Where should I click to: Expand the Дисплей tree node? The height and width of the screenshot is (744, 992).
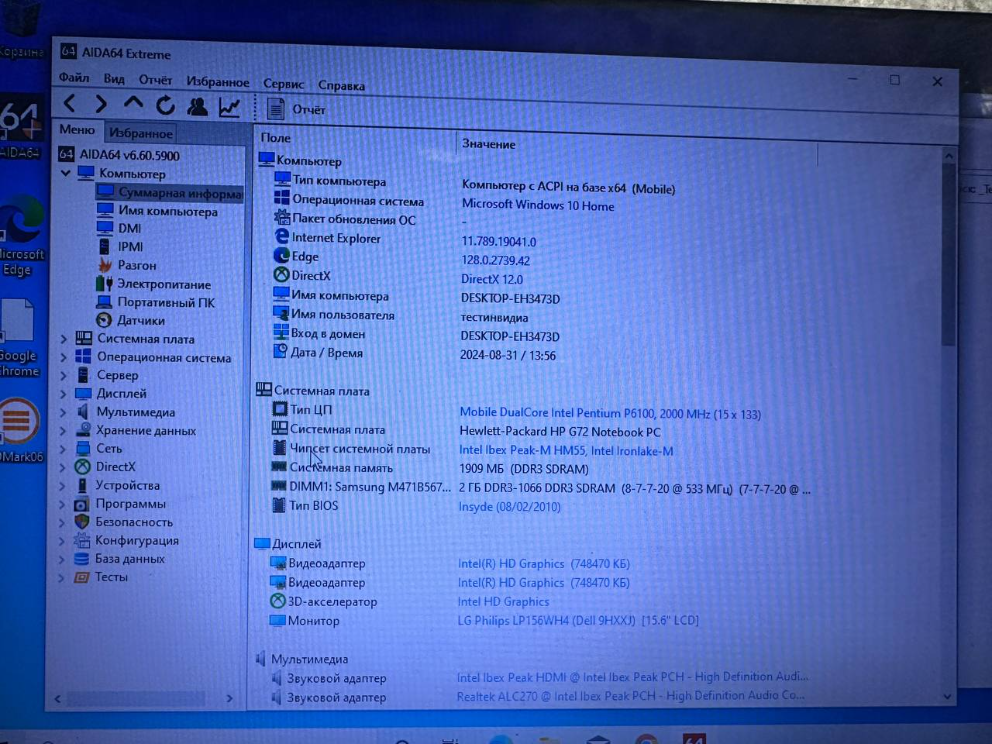[63, 394]
